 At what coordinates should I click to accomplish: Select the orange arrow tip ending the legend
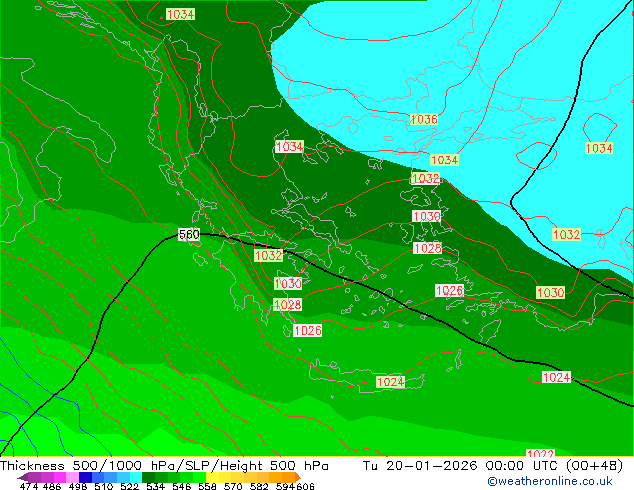point(298,477)
